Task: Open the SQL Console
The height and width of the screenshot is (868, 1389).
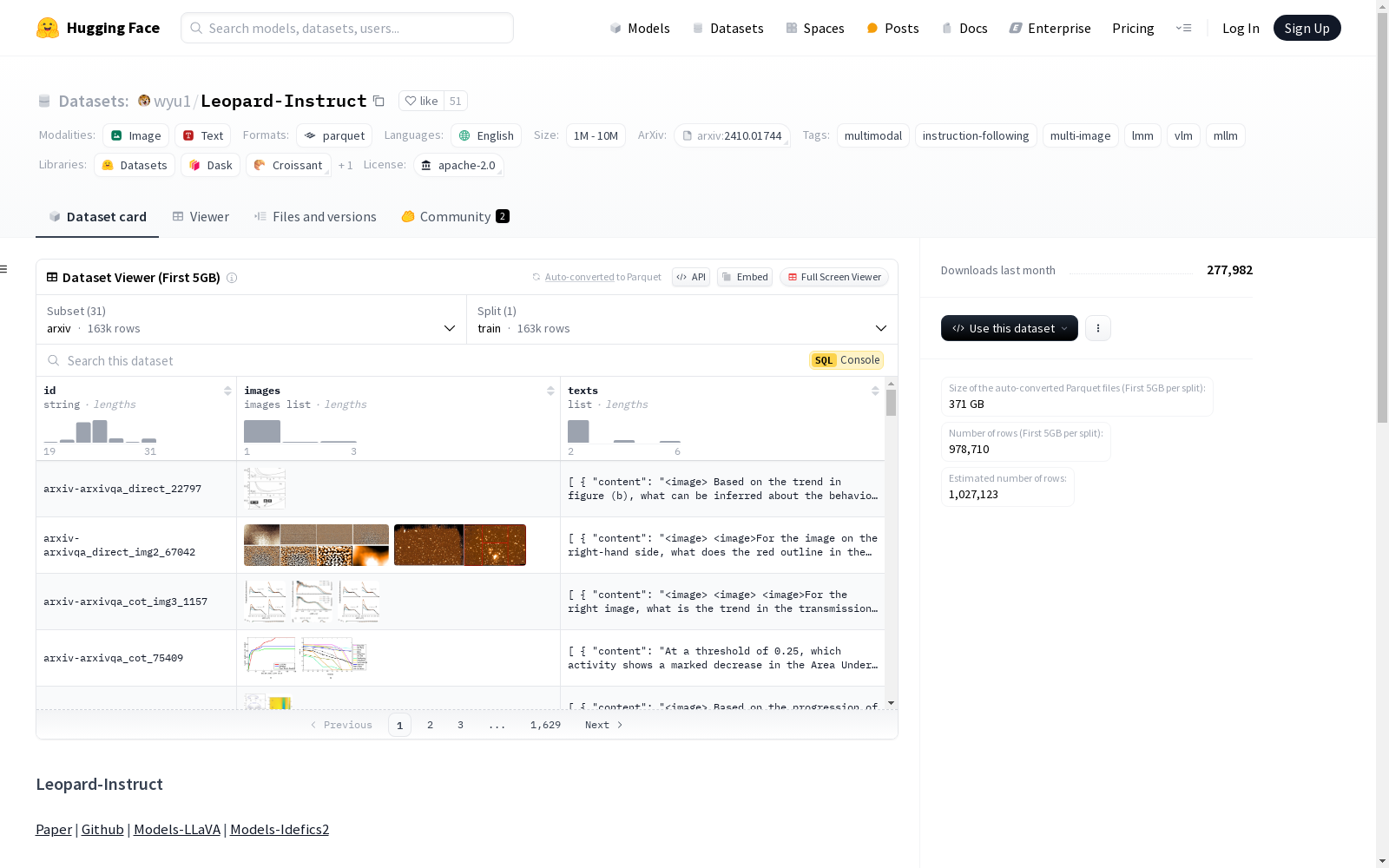Action: pyautogui.click(x=846, y=360)
